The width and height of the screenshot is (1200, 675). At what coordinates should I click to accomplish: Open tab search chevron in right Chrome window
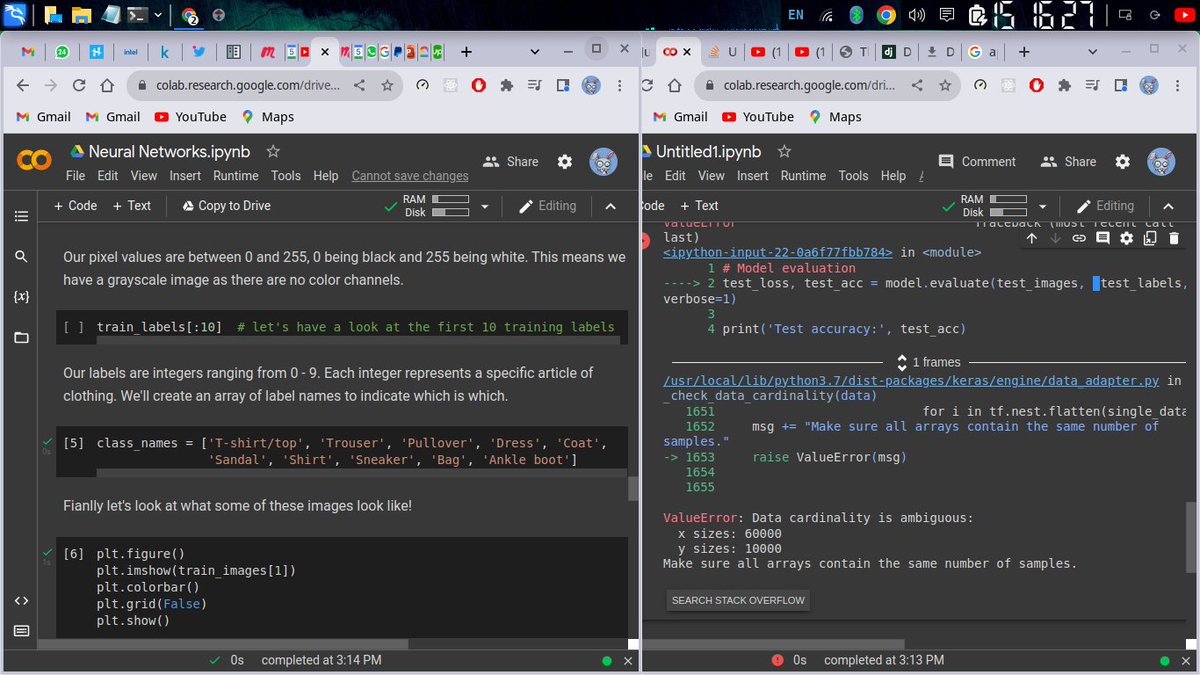coord(1092,52)
